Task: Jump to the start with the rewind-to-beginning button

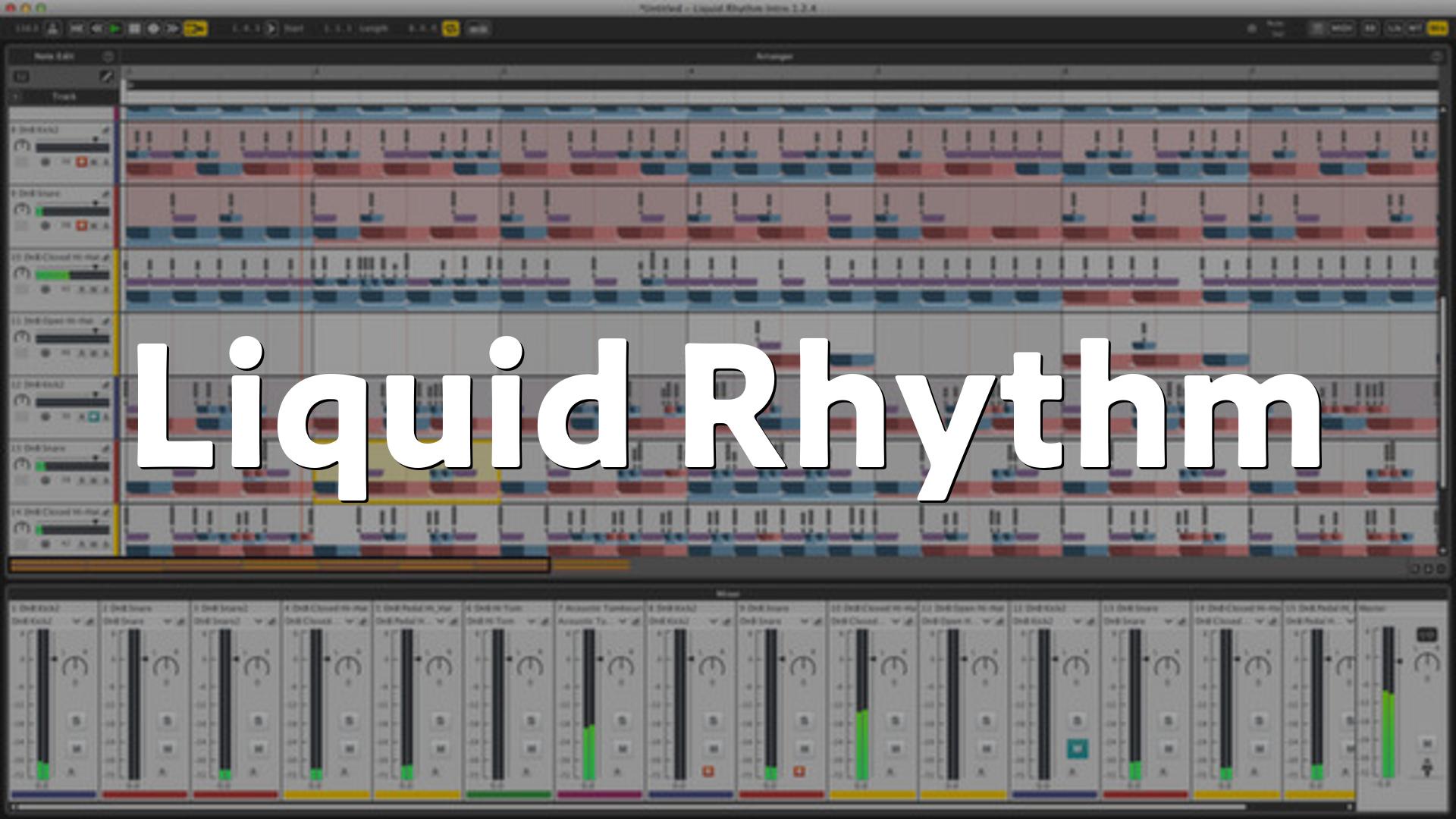Action: (x=77, y=29)
